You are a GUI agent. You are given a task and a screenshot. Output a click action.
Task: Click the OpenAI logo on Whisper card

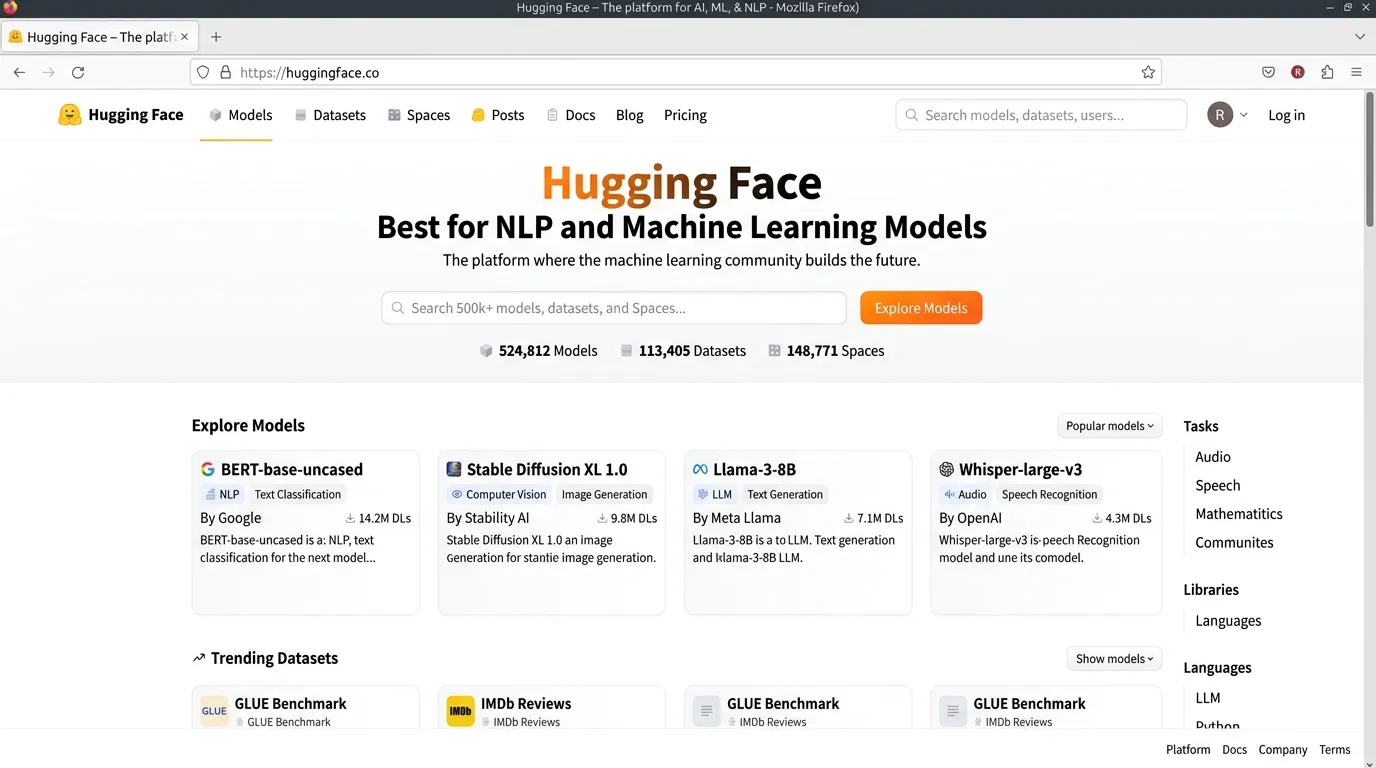(946, 469)
